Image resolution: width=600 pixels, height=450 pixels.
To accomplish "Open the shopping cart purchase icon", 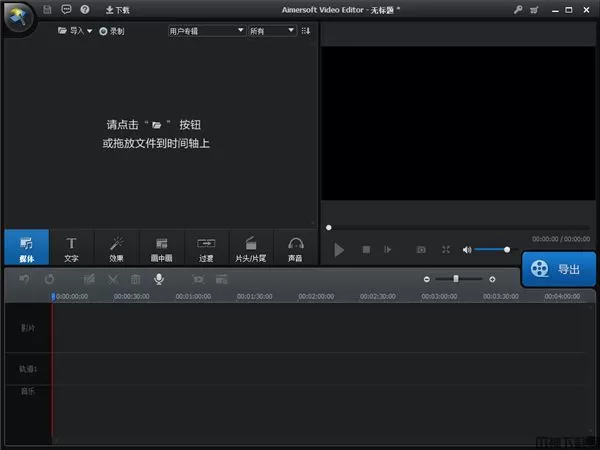I will pos(535,9).
